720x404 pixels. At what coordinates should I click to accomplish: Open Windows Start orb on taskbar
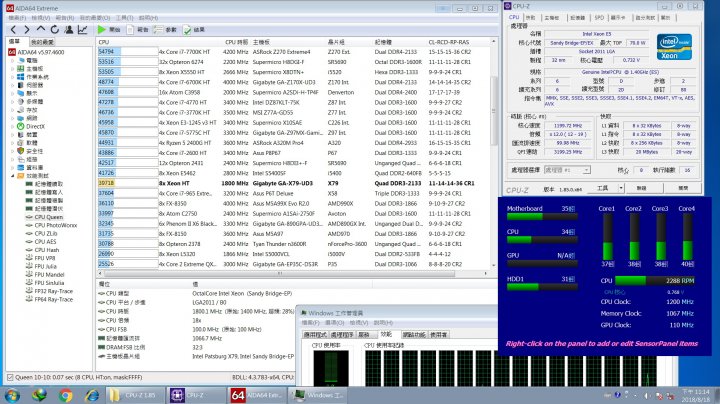(11, 395)
